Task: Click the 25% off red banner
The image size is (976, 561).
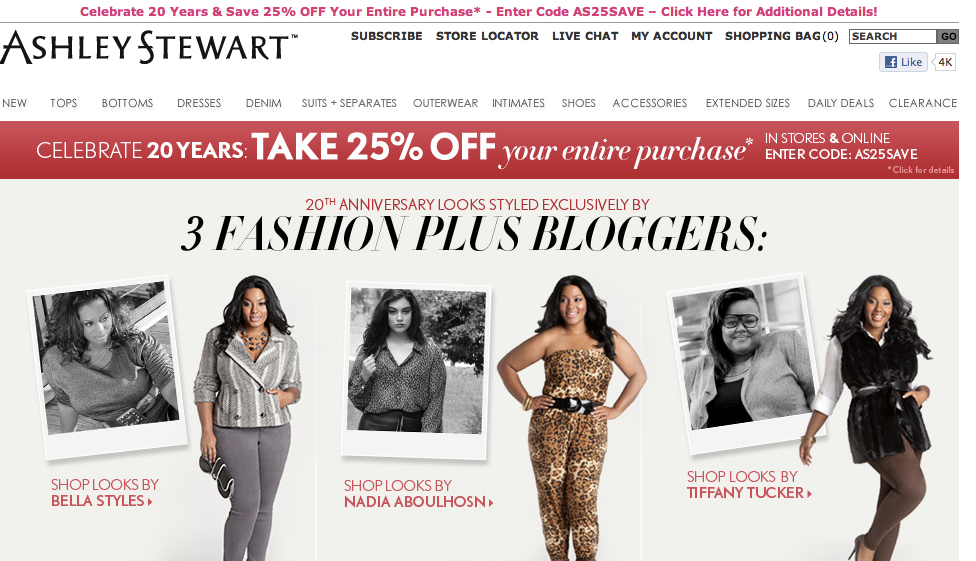Action: click(x=479, y=150)
